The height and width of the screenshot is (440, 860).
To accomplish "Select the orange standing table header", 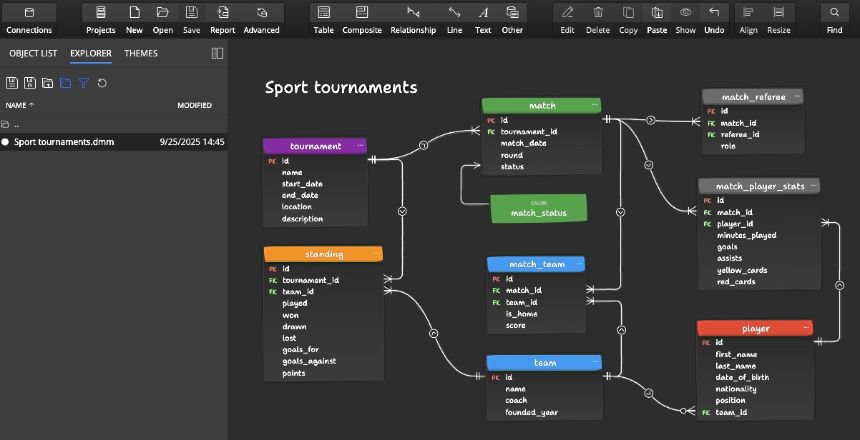I will click(323, 254).
